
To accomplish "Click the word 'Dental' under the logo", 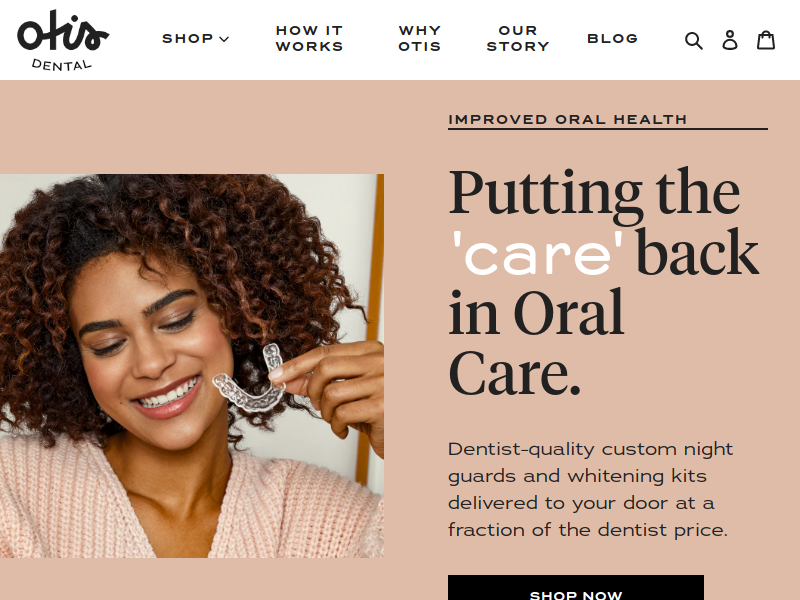I will point(62,65).
